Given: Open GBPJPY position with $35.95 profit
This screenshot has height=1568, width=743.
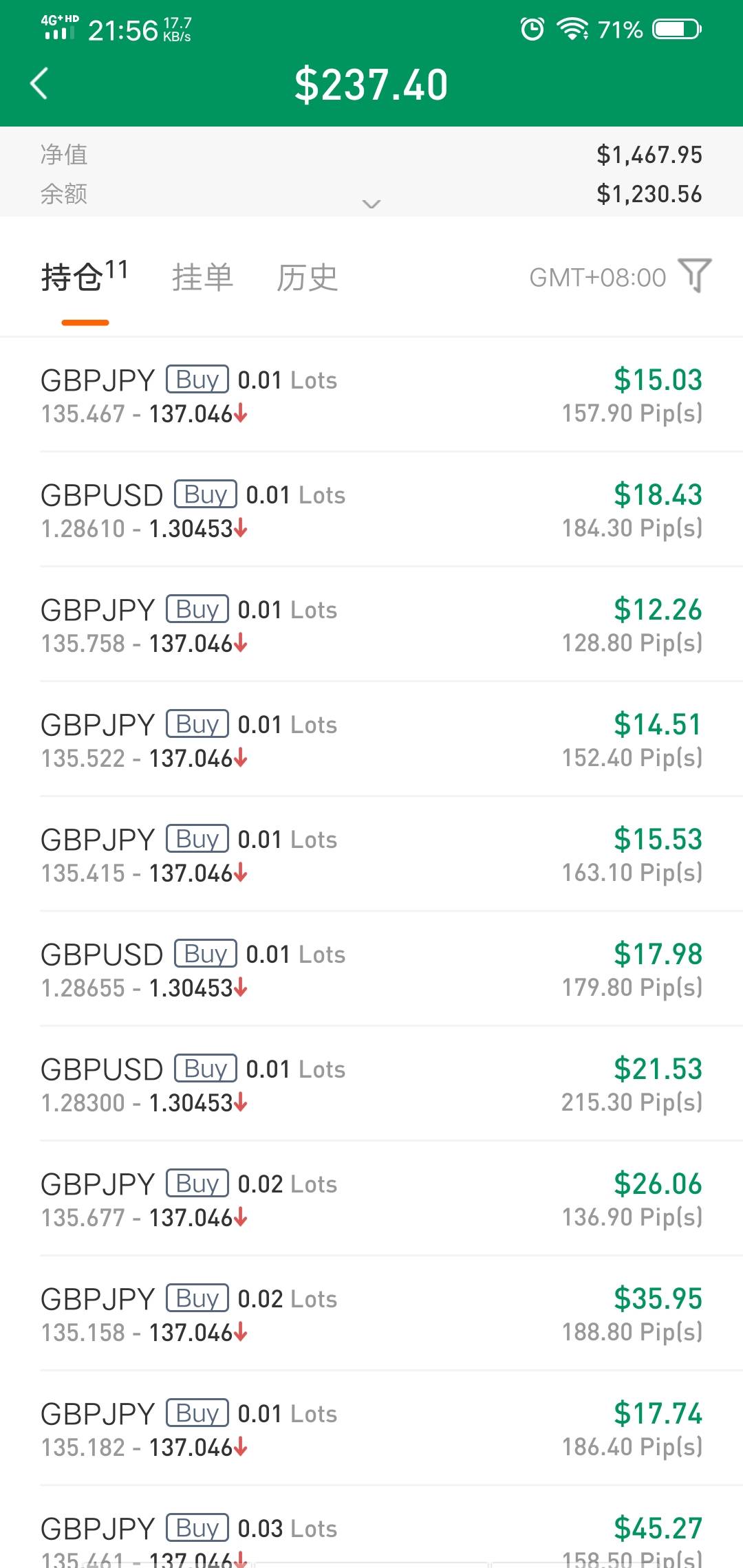Looking at the screenshot, I should pos(371,1314).
